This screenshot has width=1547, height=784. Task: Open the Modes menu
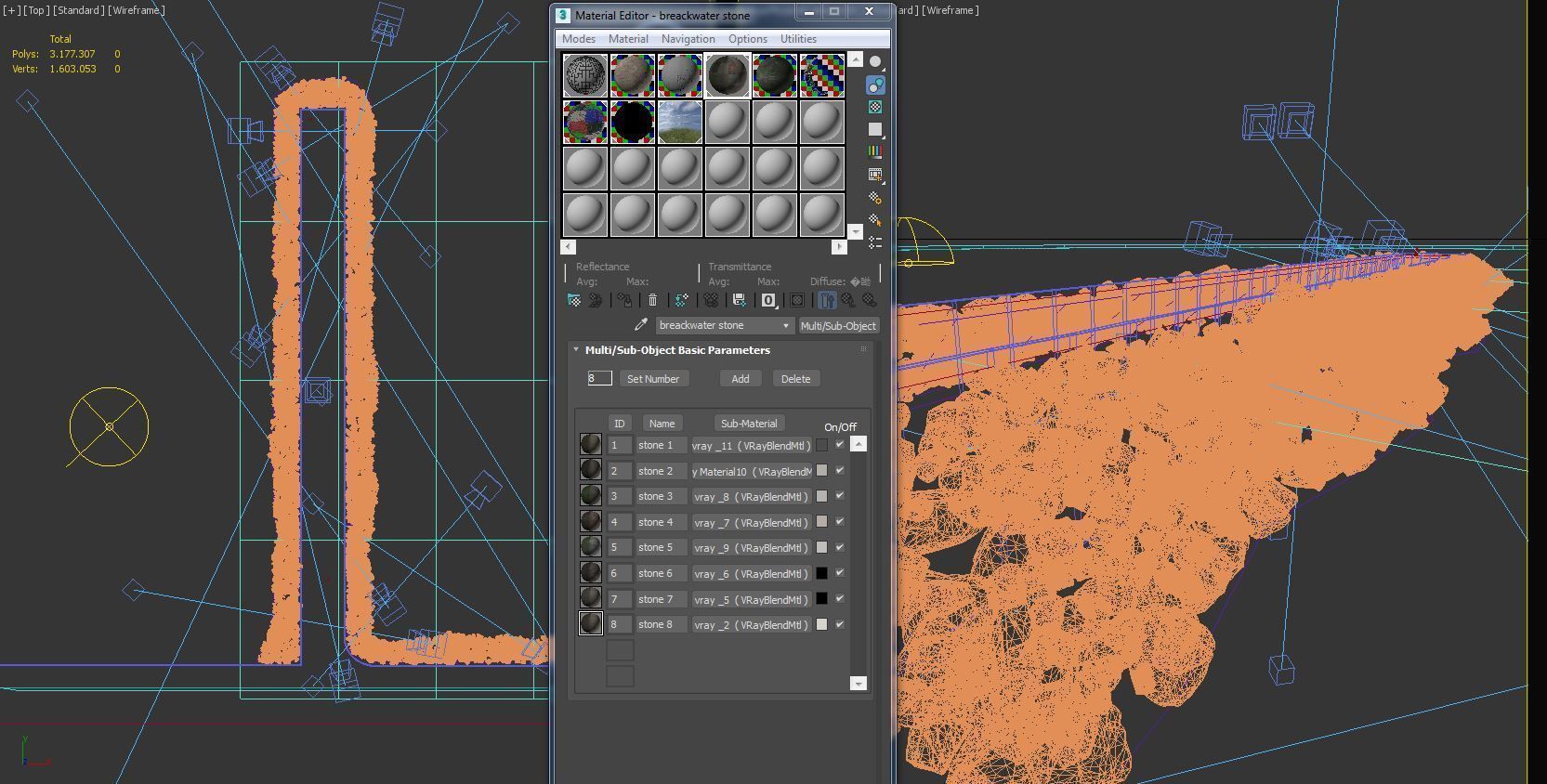pos(578,39)
